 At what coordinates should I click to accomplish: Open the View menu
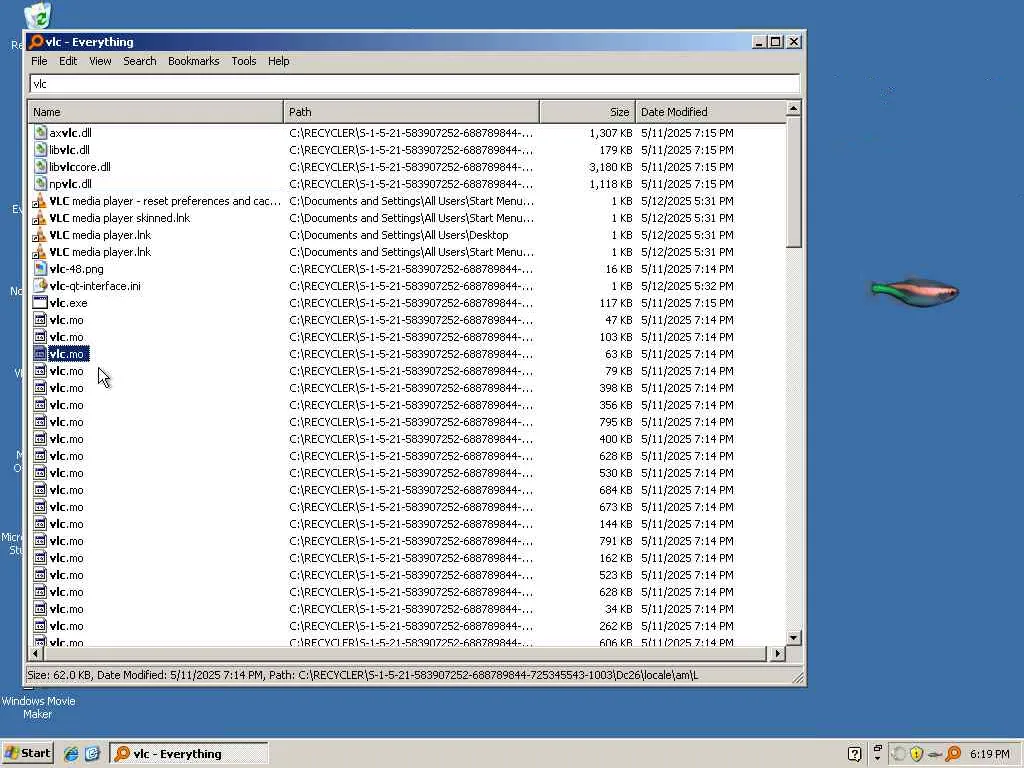point(100,61)
